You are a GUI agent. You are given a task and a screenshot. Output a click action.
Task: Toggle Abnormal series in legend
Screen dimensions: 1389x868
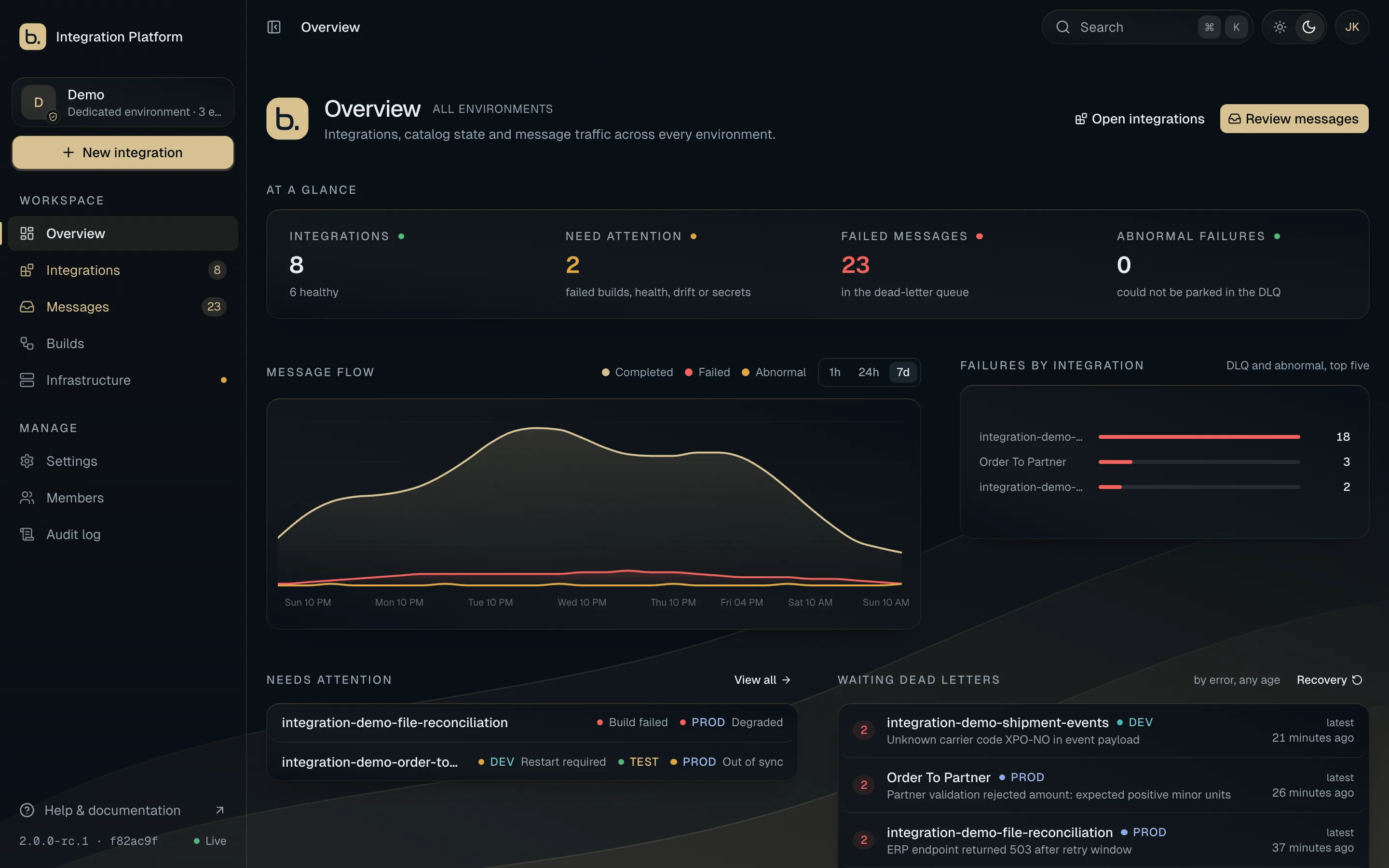point(774,372)
